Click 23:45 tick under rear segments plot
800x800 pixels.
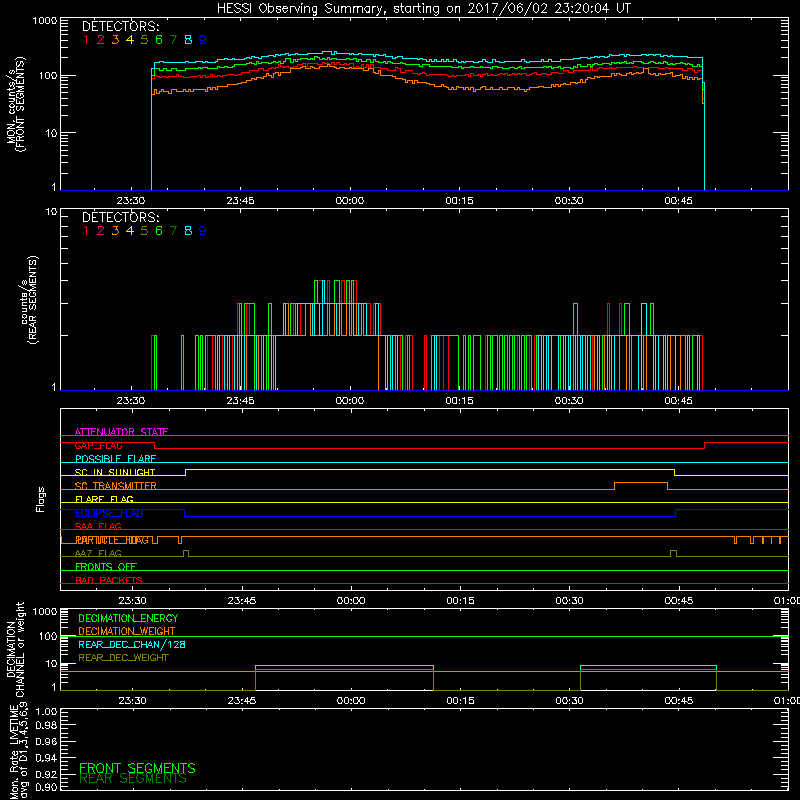(x=241, y=401)
